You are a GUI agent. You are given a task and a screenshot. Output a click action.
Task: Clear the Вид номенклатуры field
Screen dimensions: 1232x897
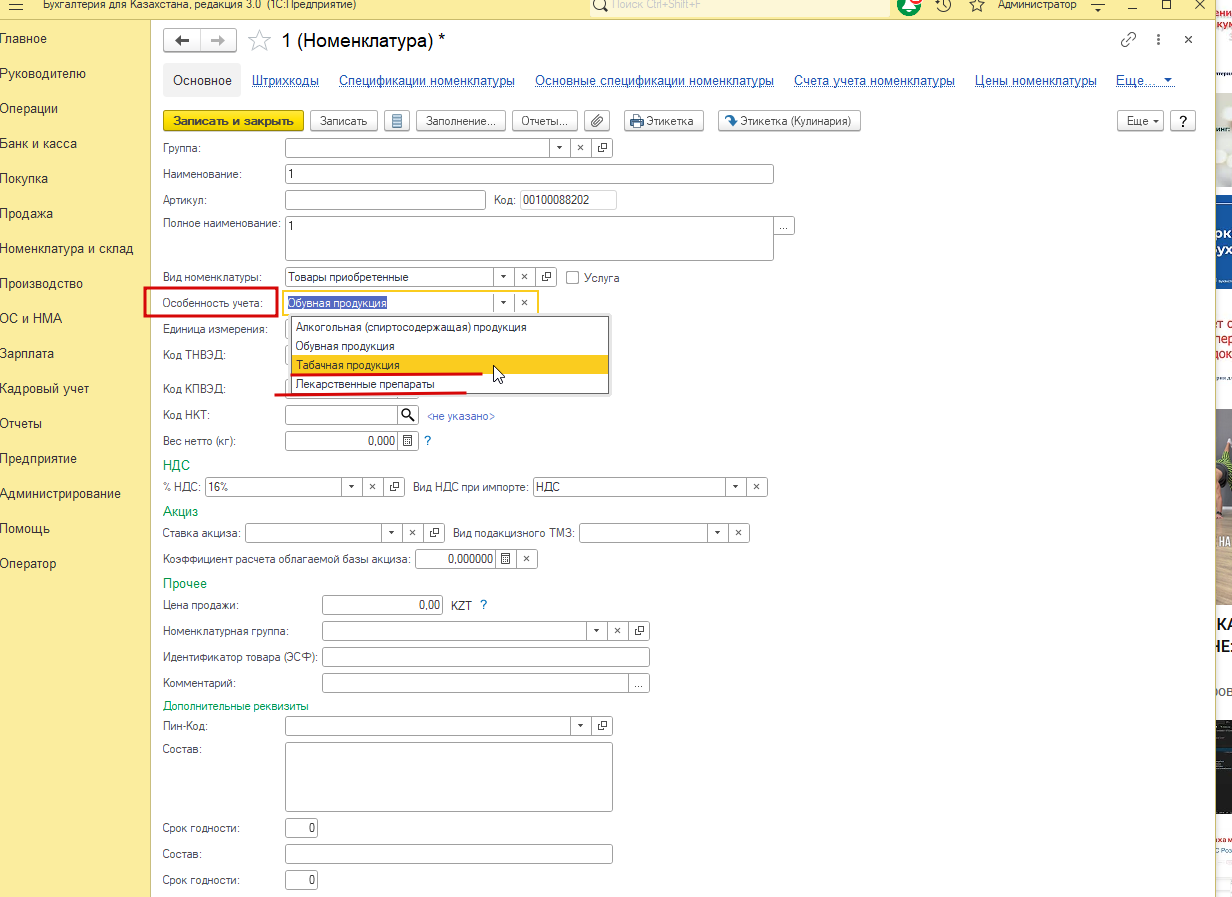click(x=524, y=277)
